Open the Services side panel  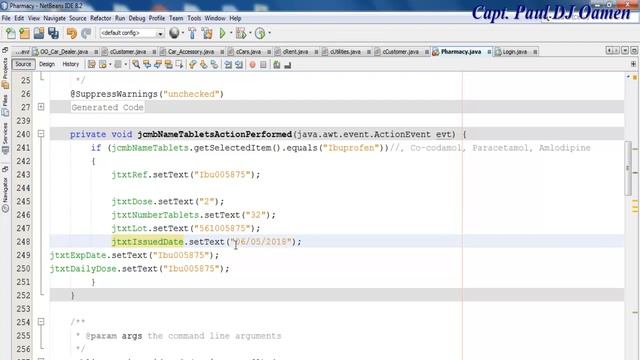click(5, 138)
